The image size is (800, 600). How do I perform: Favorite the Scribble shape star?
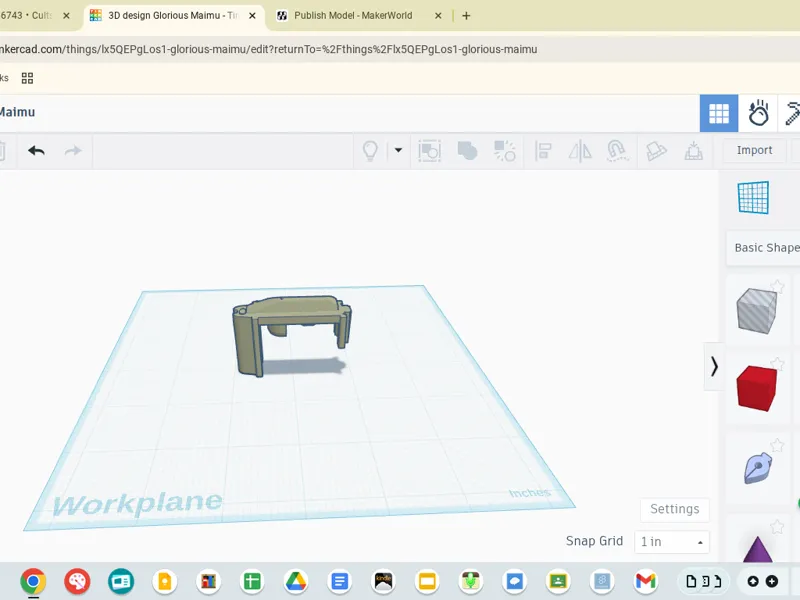pyautogui.click(x=777, y=445)
